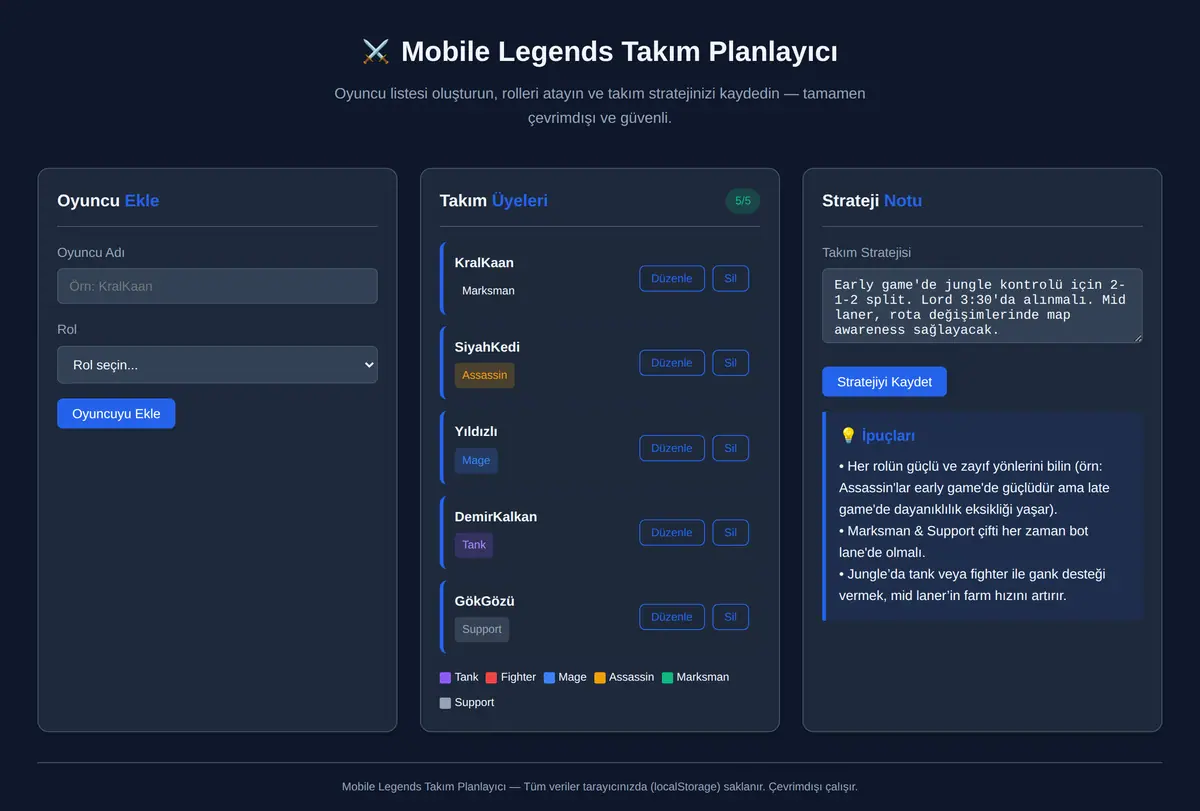The height and width of the screenshot is (811, 1200).
Task: Click the KralKaan player name
Action: (484, 263)
